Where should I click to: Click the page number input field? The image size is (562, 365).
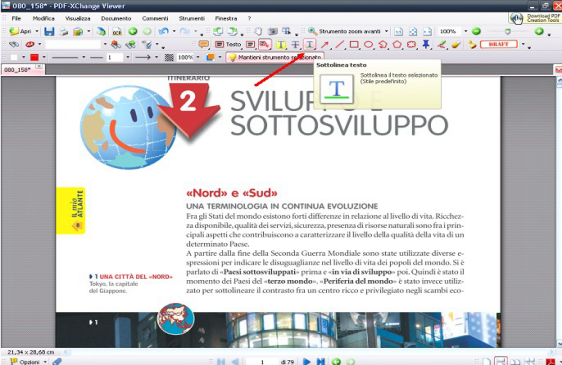(x=262, y=361)
